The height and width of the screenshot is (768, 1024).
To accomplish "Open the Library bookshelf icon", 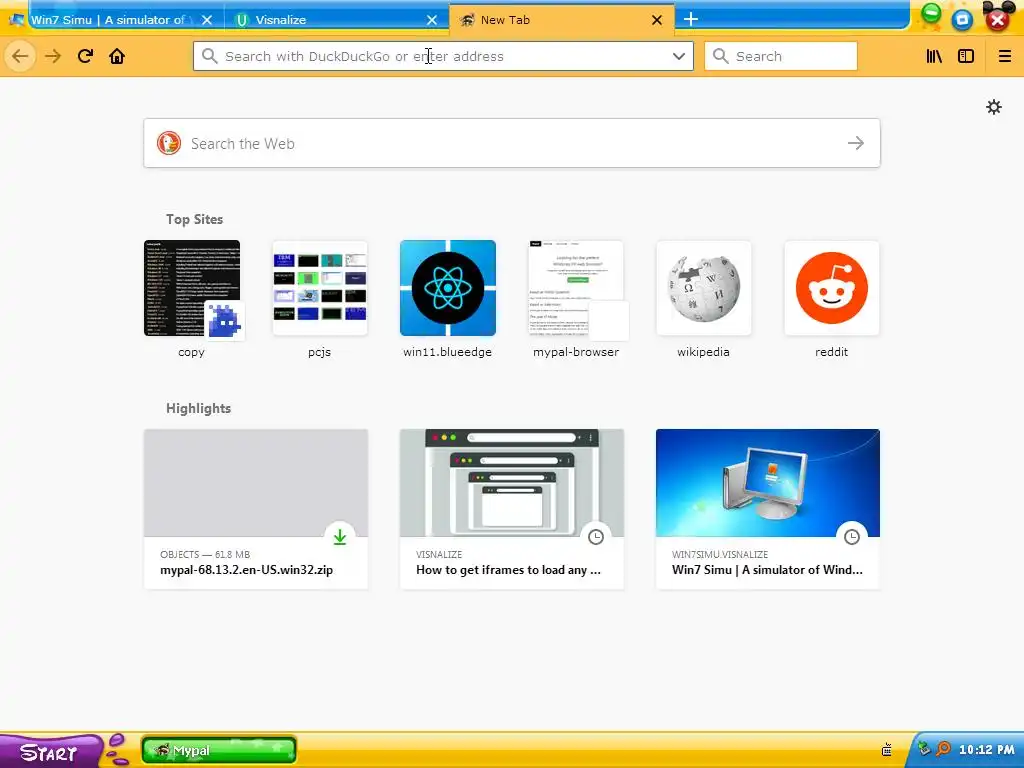I will coord(934,56).
